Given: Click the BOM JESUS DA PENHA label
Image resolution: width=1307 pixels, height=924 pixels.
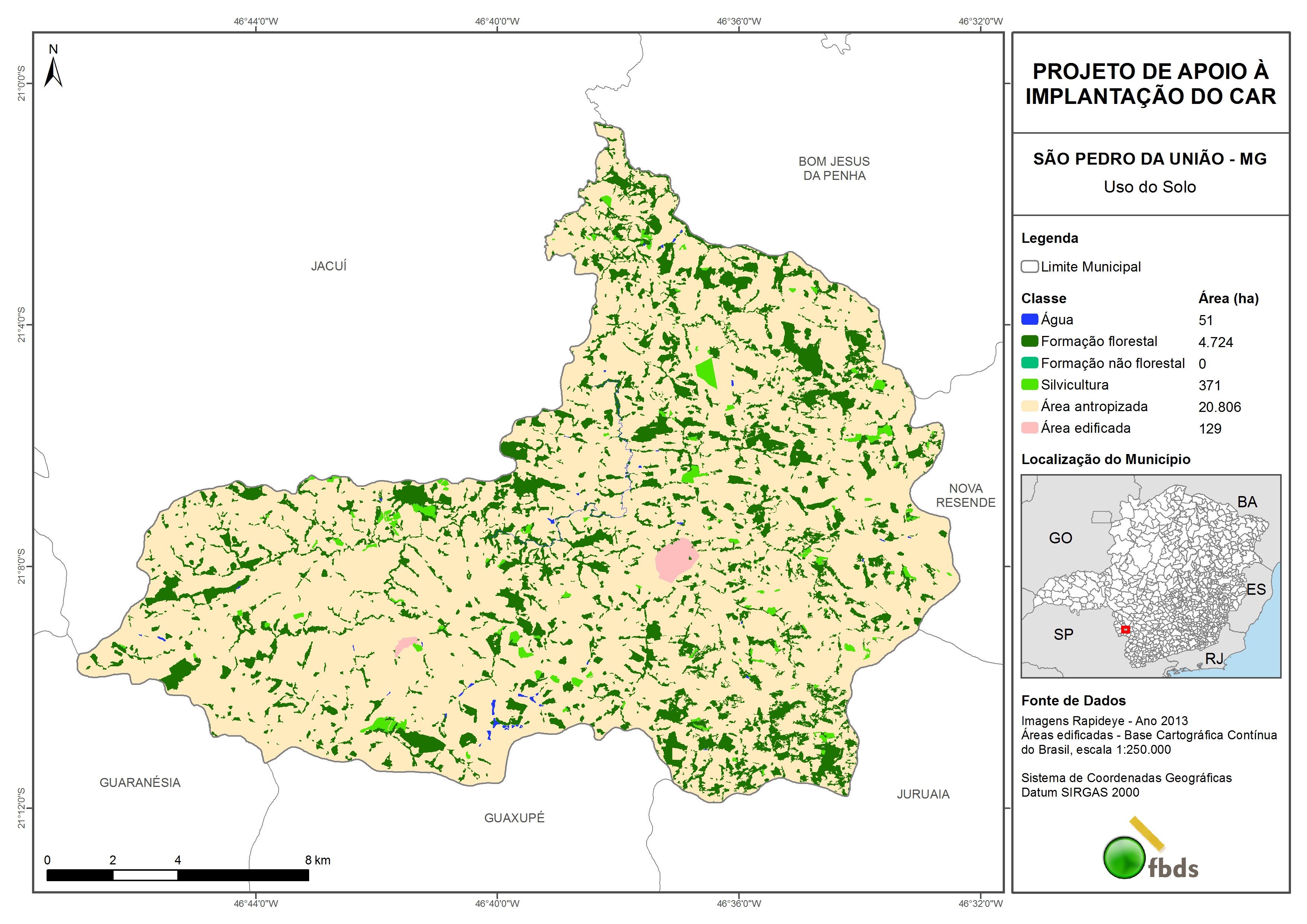Looking at the screenshot, I should tap(834, 168).
